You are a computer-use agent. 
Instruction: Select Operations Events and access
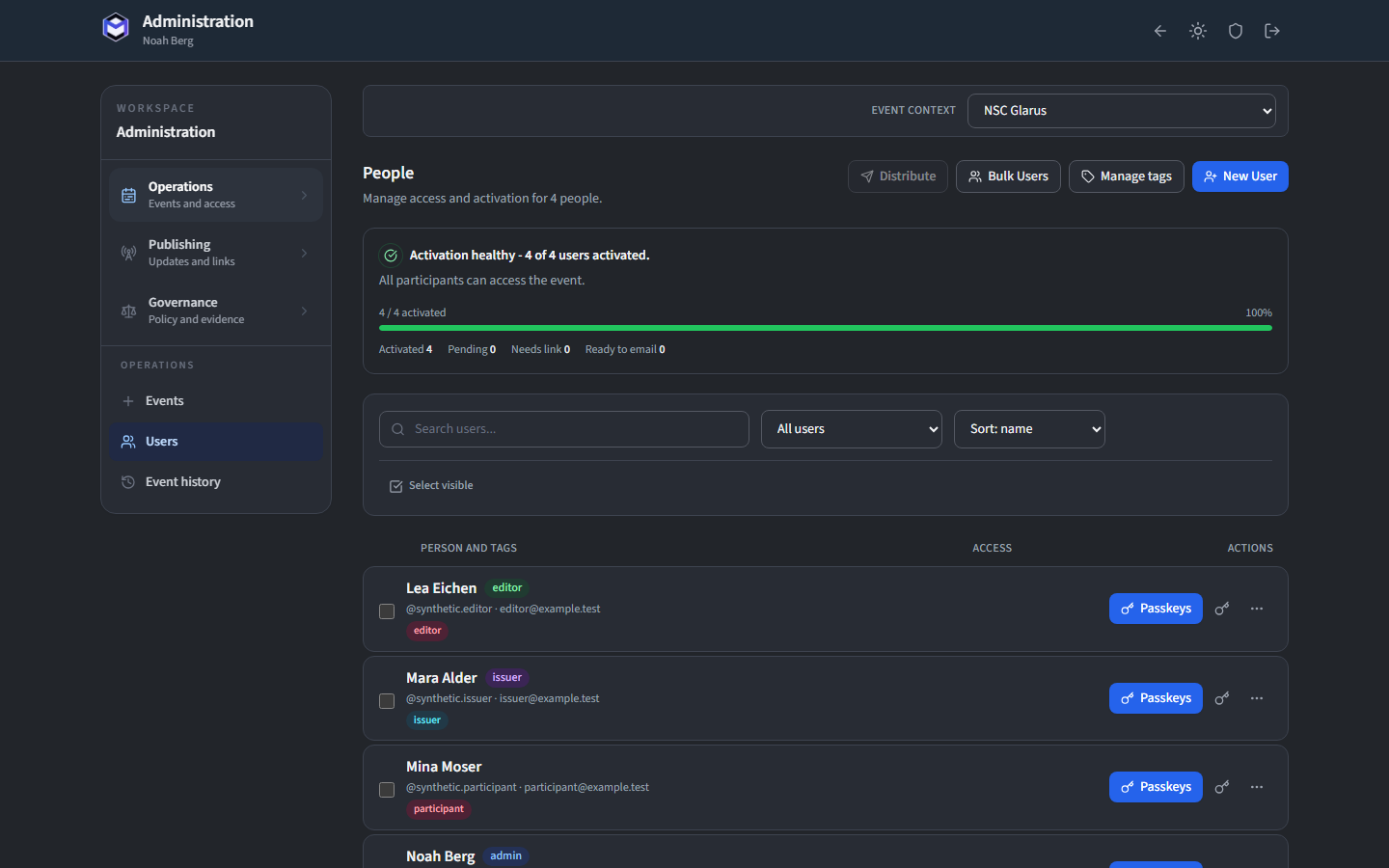coord(216,195)
